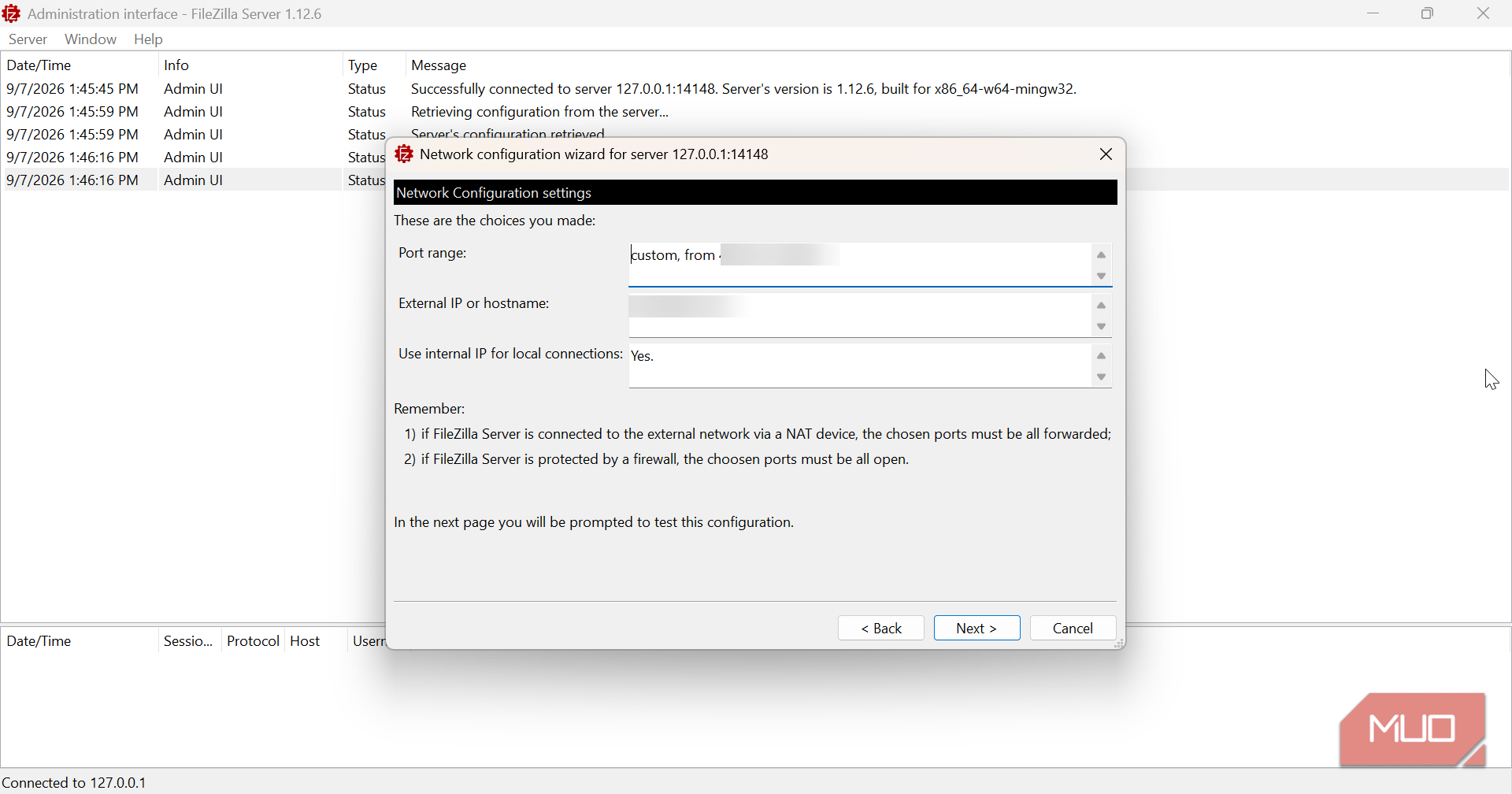Click the Info column header in log
The width and height of the screenshot is (1512, 794).
(x=250, y=65)
